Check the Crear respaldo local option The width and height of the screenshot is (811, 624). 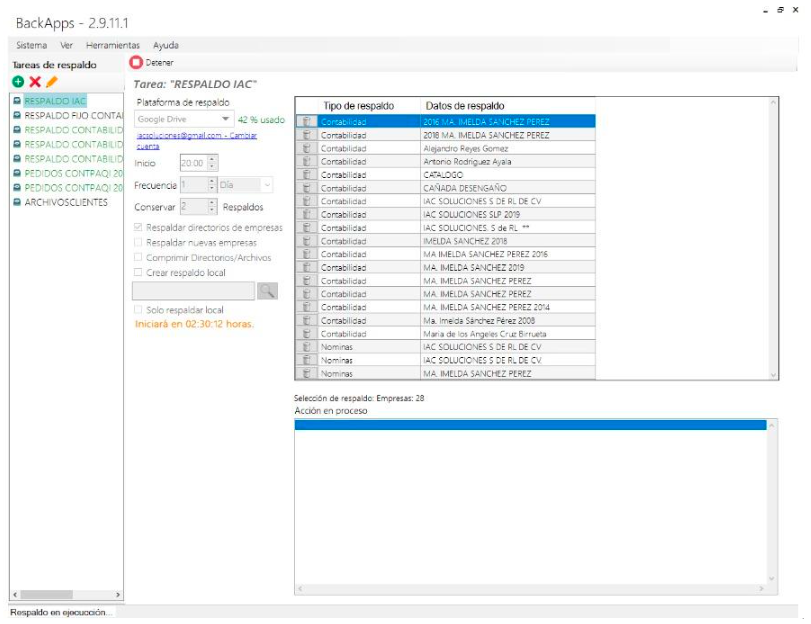tap(139, 271)
